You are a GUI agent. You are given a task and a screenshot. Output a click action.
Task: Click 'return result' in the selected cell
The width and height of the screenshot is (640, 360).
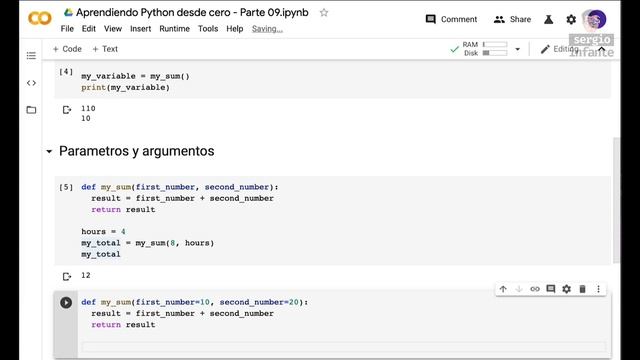tap(123, 324)
